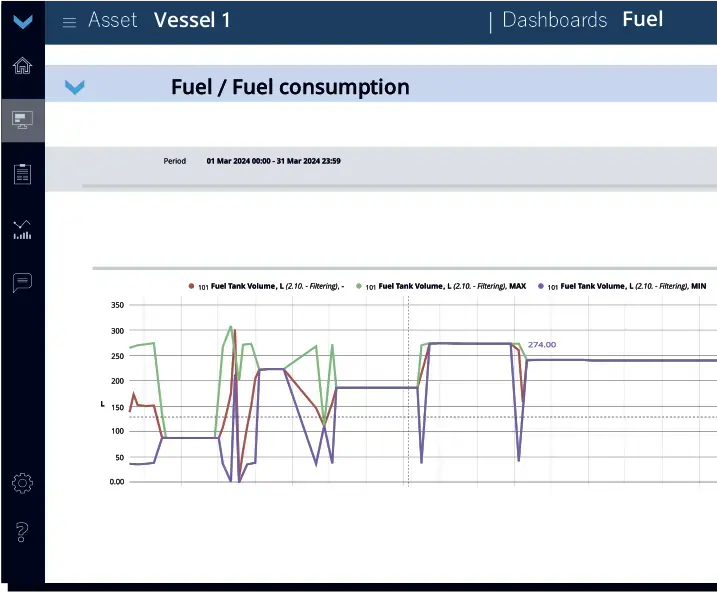Click the home icon in sidebar
This screenshot has height=594, width=717.
[x=22, y=67]
